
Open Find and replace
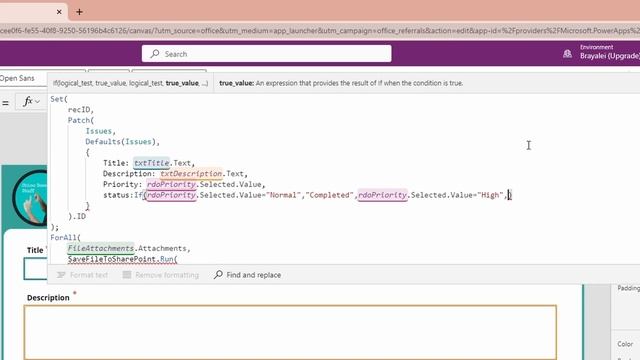pyautogui.click(x=248, y=275)
